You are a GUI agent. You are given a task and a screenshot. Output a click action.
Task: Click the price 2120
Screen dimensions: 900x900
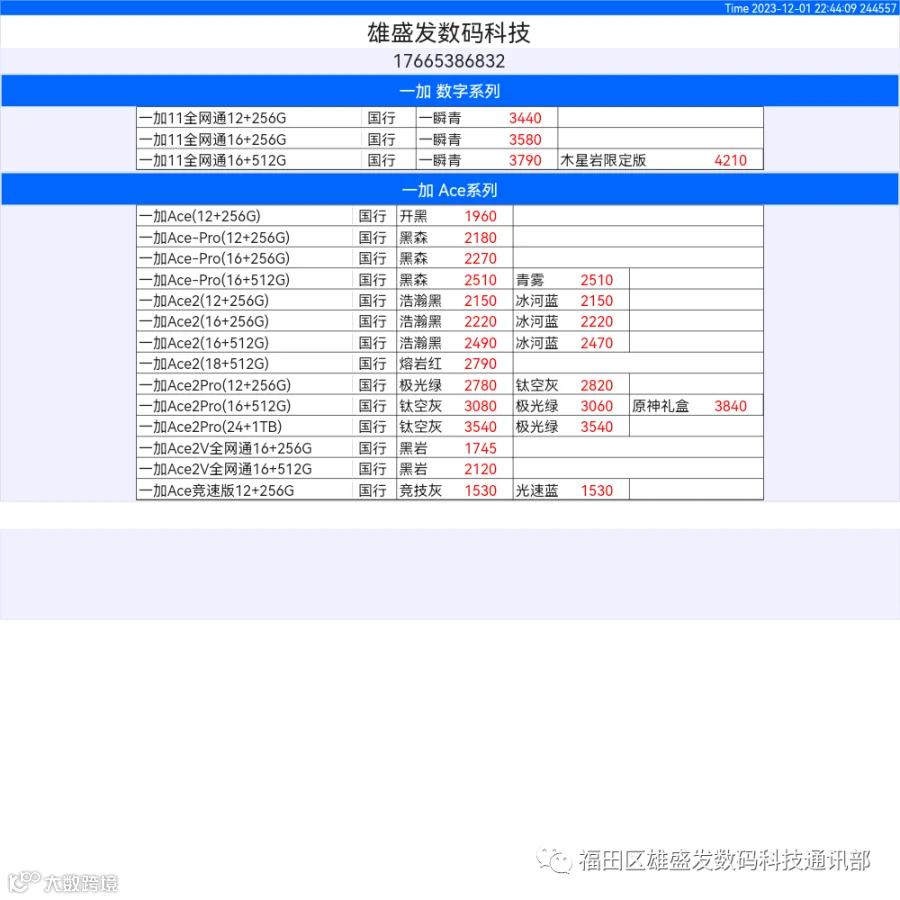(480, 470)
